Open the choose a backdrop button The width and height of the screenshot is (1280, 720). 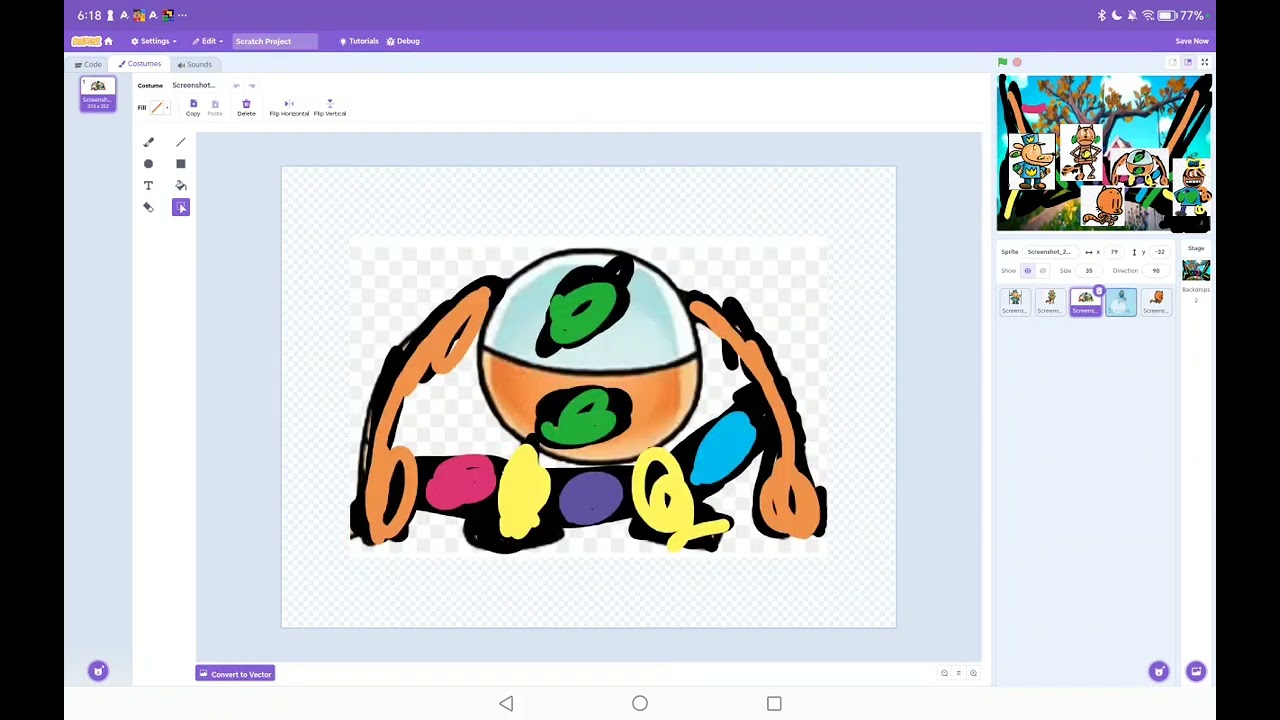pos(1196,671)
